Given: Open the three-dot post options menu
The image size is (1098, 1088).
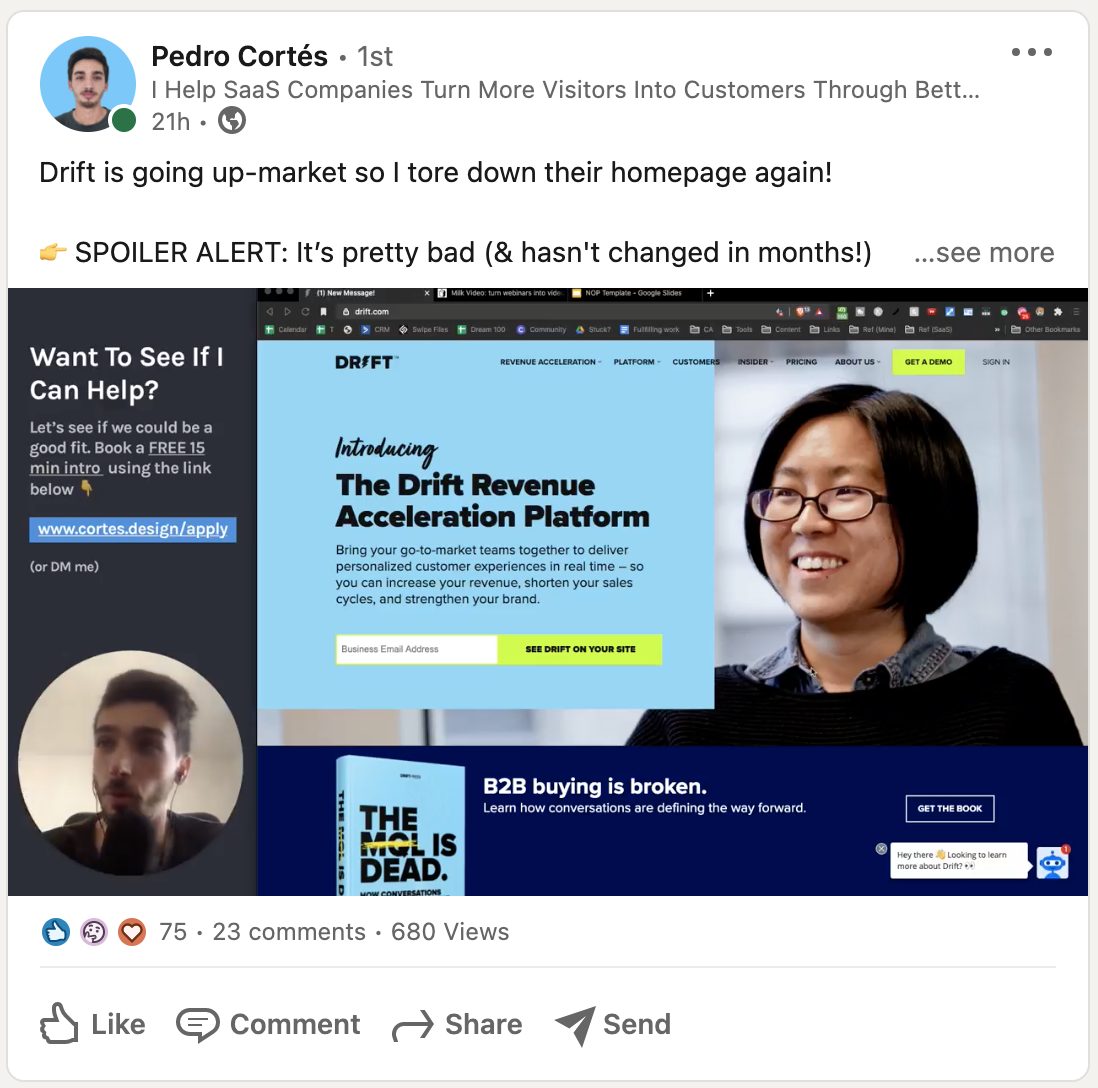Looking at the screenshot, I should coord(1031,52).
